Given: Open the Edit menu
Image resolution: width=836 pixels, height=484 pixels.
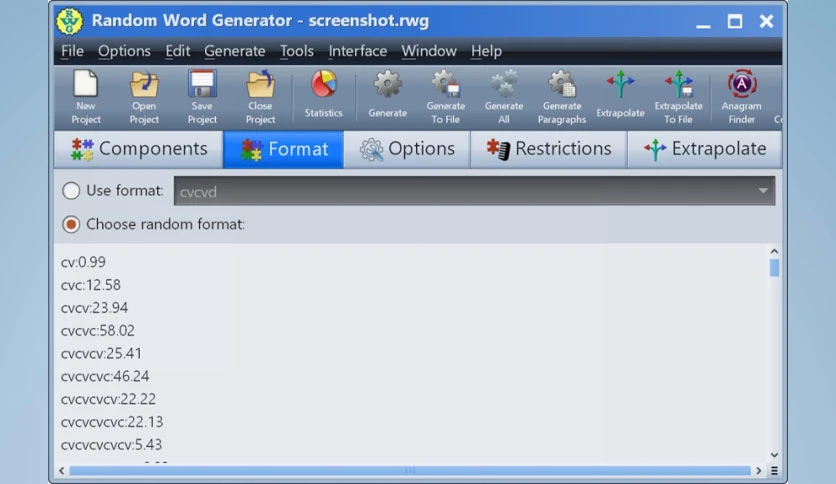Looking at the screenshot, I should tap(178, 51).
